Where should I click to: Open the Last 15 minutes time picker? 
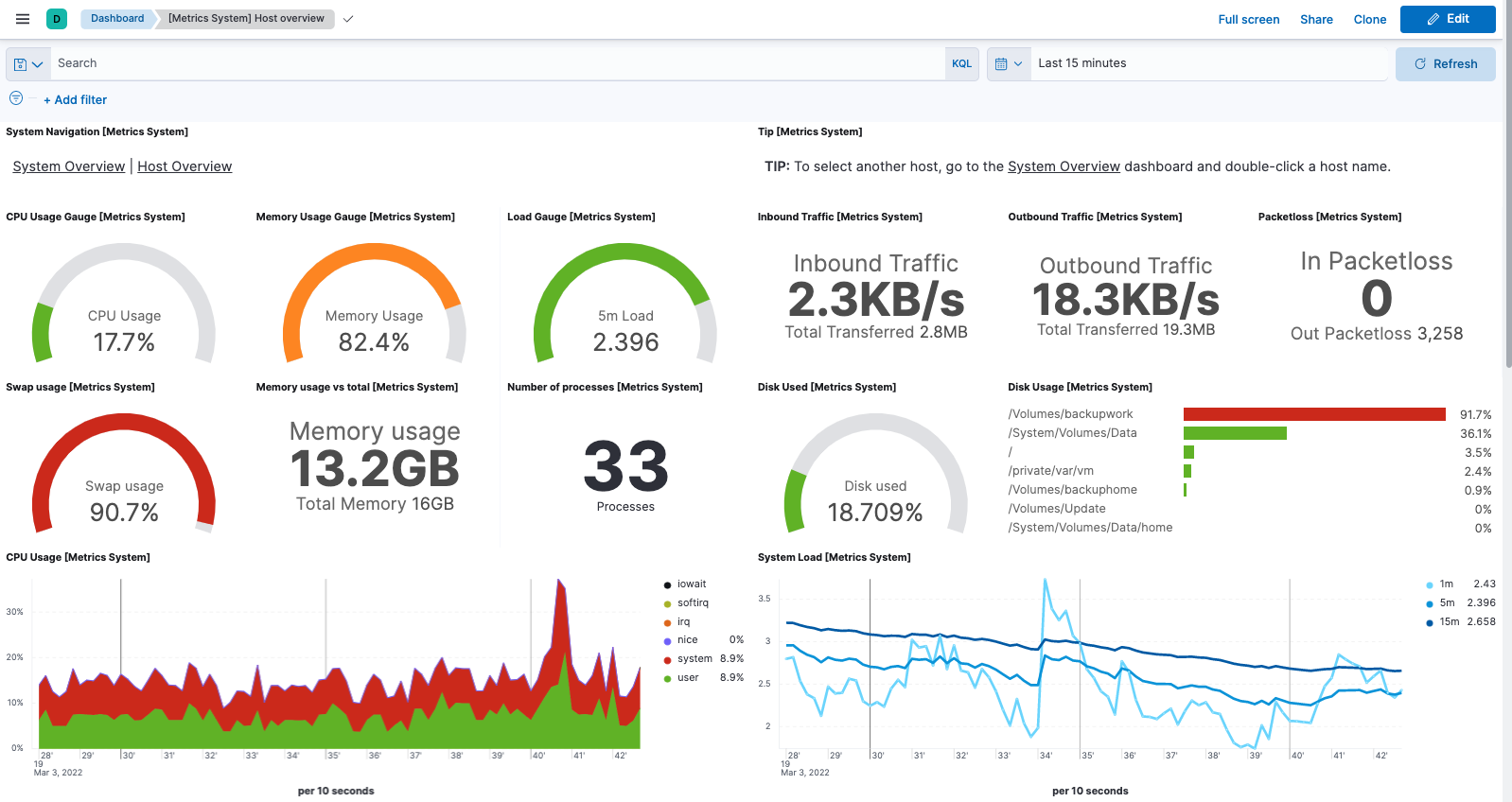(1081, 63)
